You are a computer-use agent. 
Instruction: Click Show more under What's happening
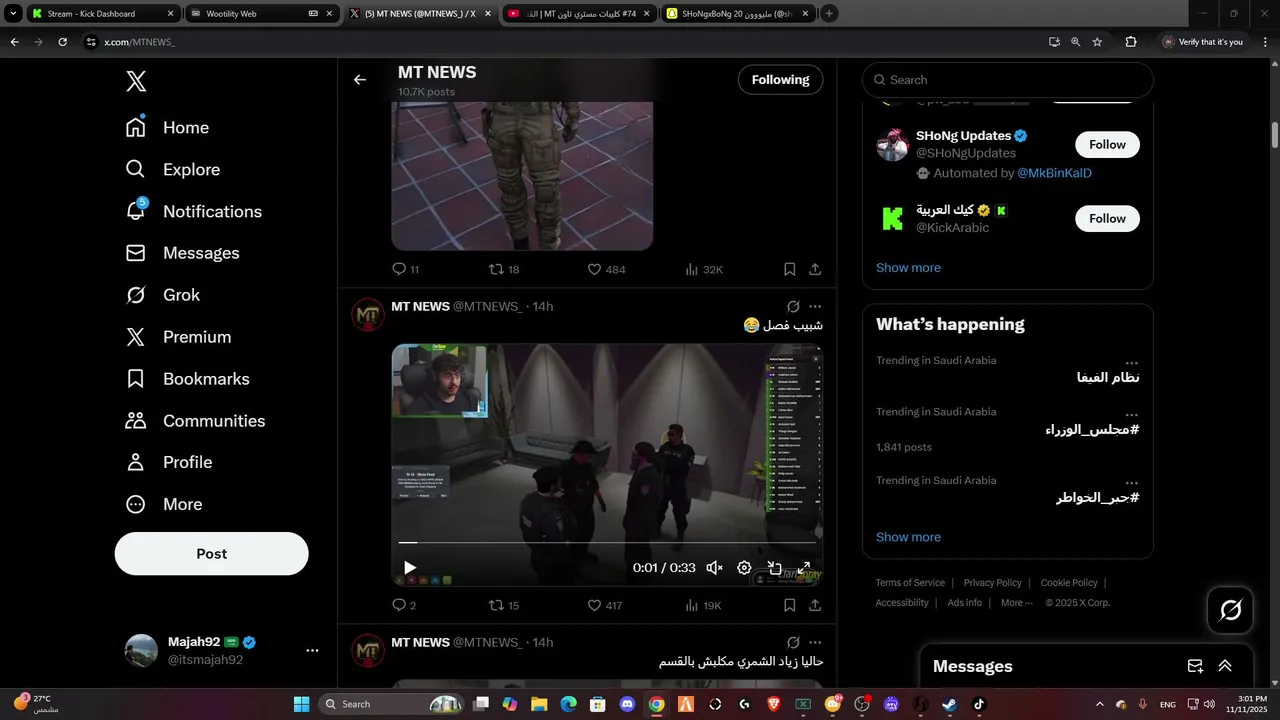[908, 537]
